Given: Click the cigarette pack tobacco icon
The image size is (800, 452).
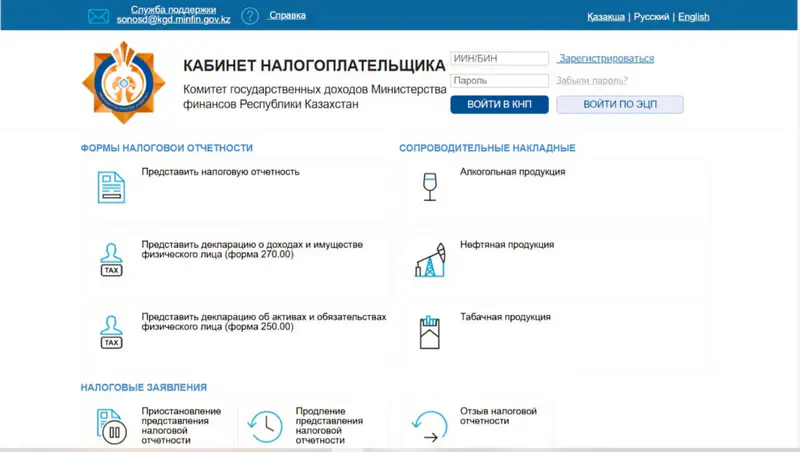Looking at the screenshot, I should pyautogui.click(x=429, y=332).
